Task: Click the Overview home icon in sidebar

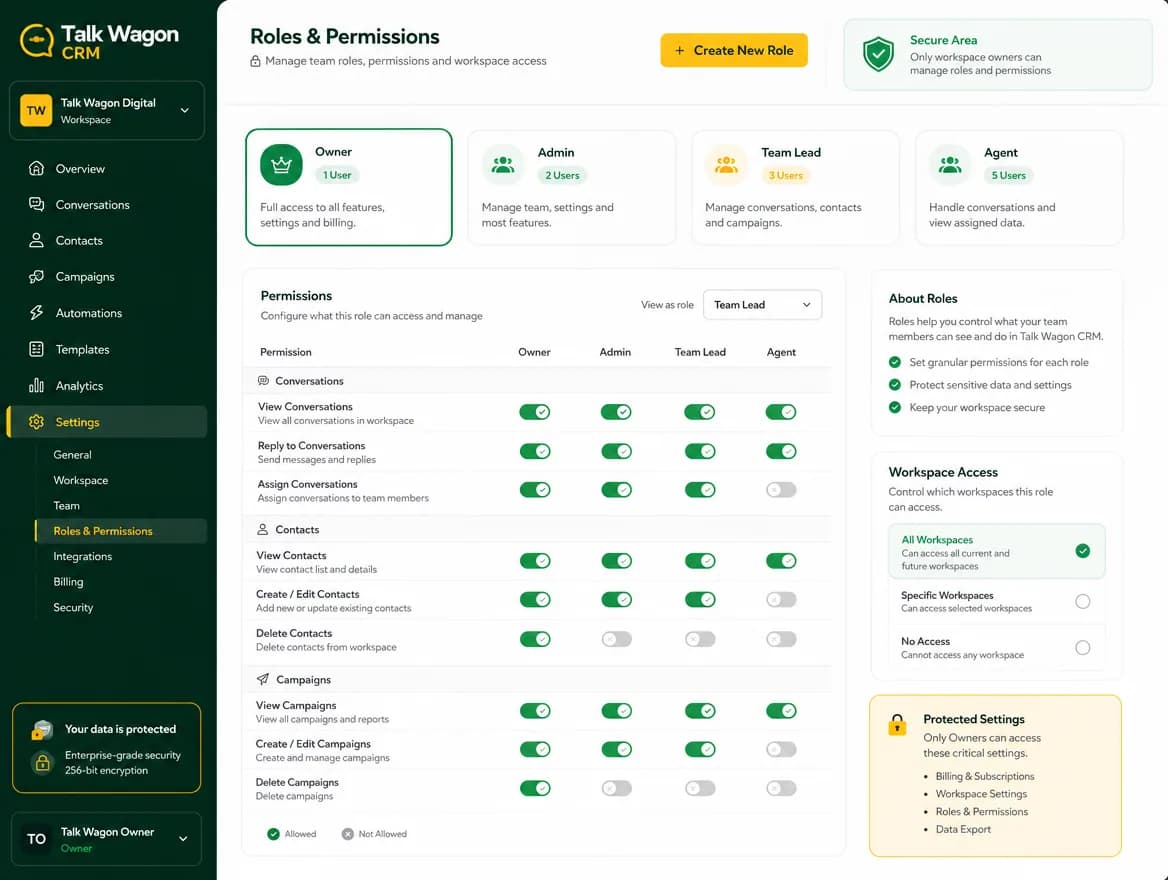Action: 36,168
